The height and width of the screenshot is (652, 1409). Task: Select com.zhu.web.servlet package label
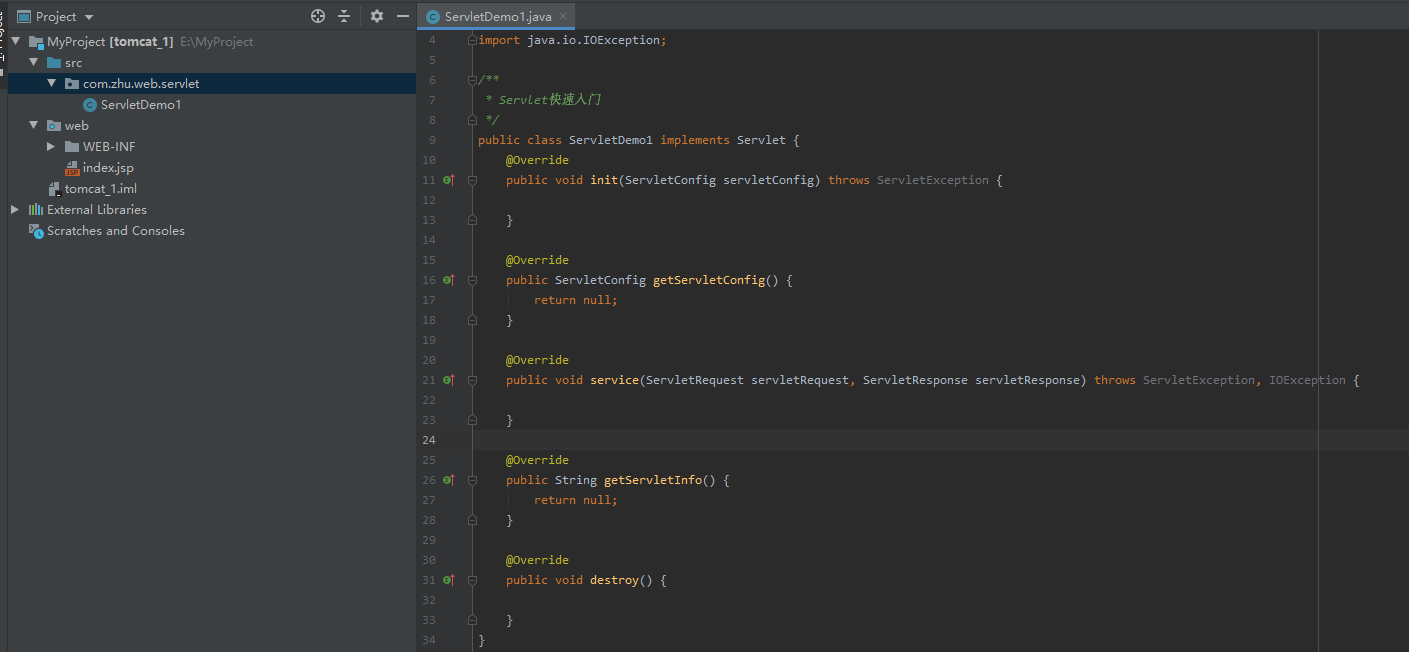click(x=141, y=84)
